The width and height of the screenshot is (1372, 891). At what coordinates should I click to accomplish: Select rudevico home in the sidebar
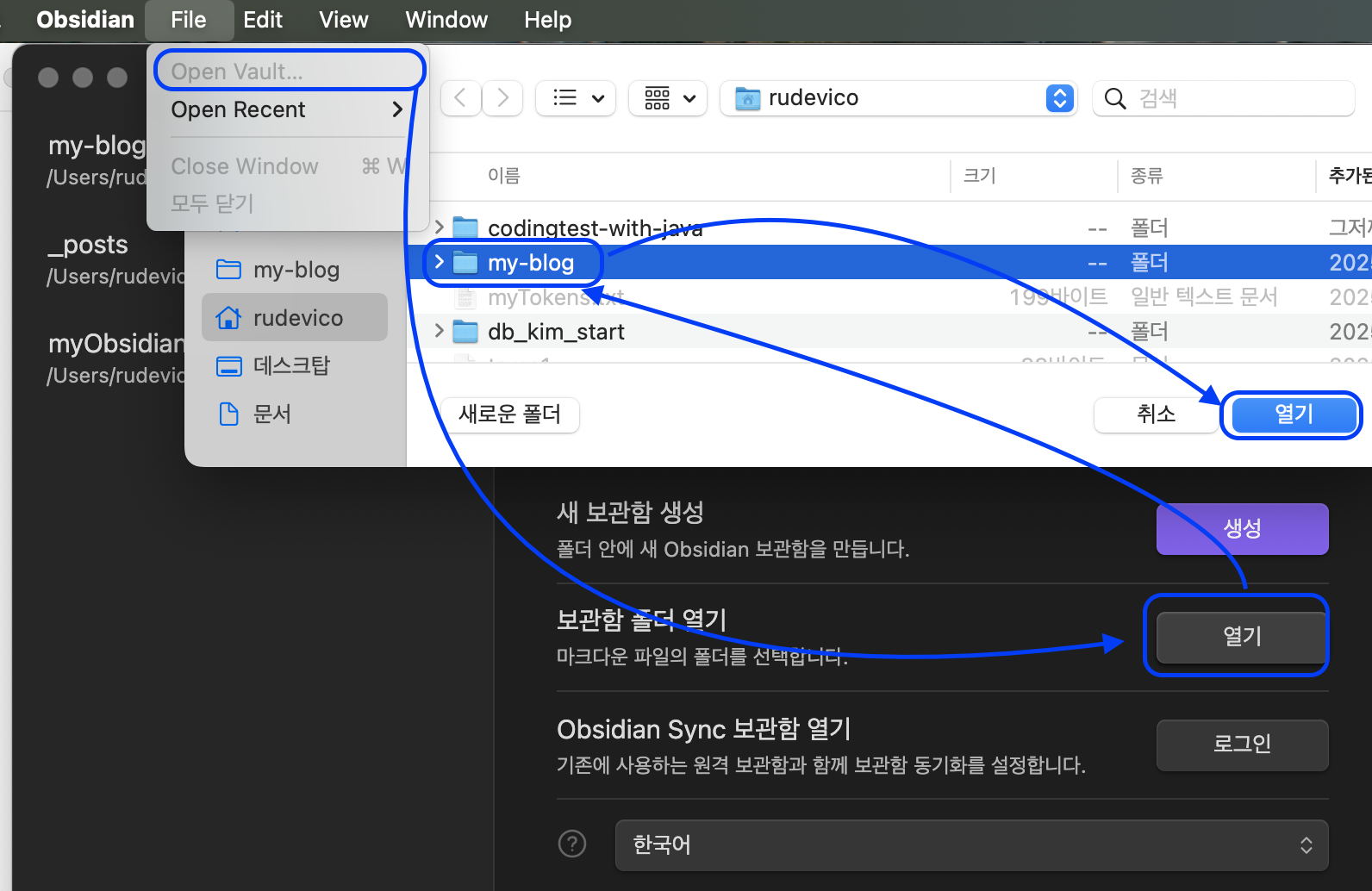coord(295,317)
